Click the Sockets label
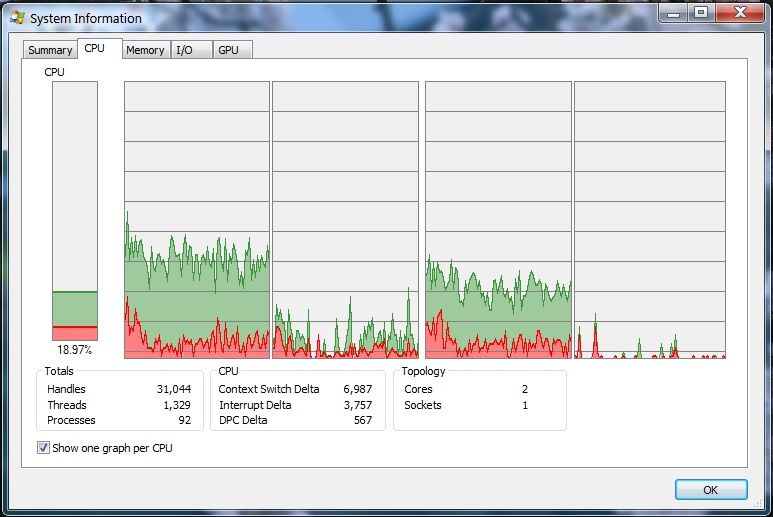 (422, 405)
